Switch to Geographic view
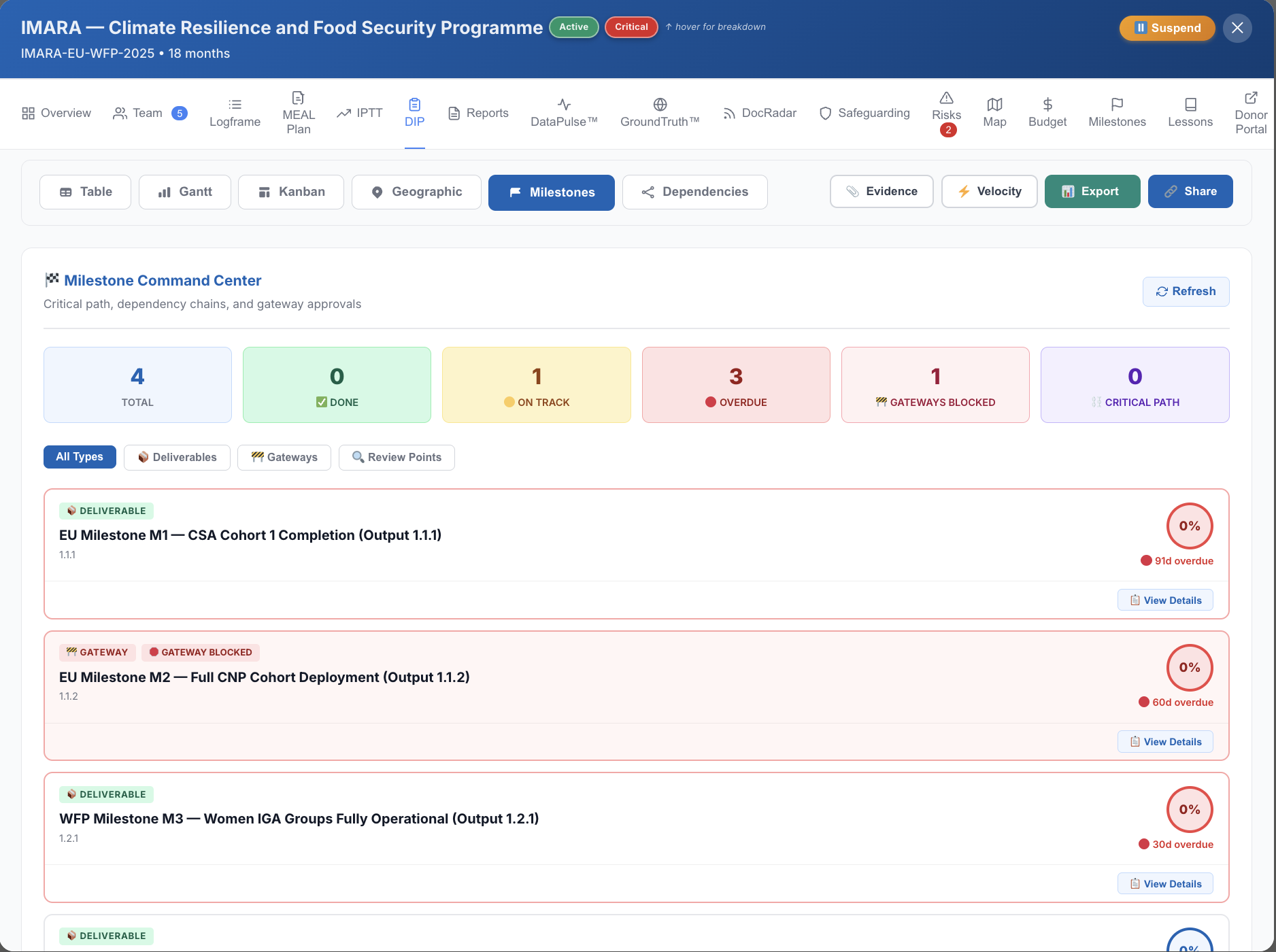The height and width of the screenshot is (952, 1276). pos(416,192)
